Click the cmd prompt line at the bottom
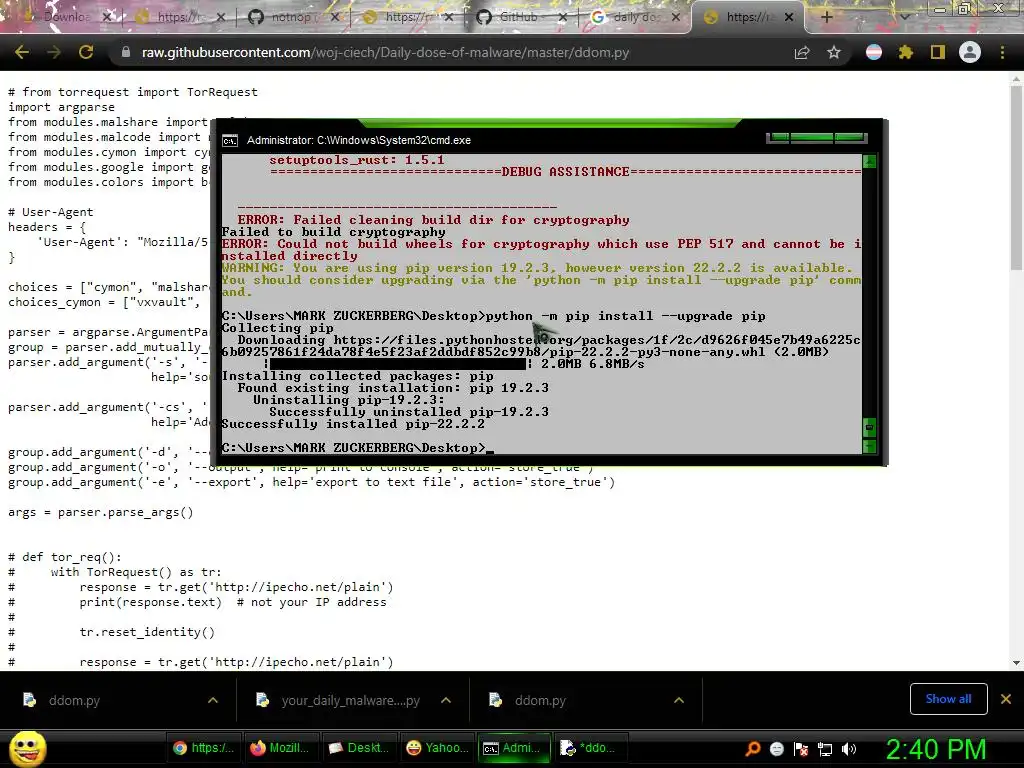Viewport: 1024px width, 768px height. click(x=357, y=448)
